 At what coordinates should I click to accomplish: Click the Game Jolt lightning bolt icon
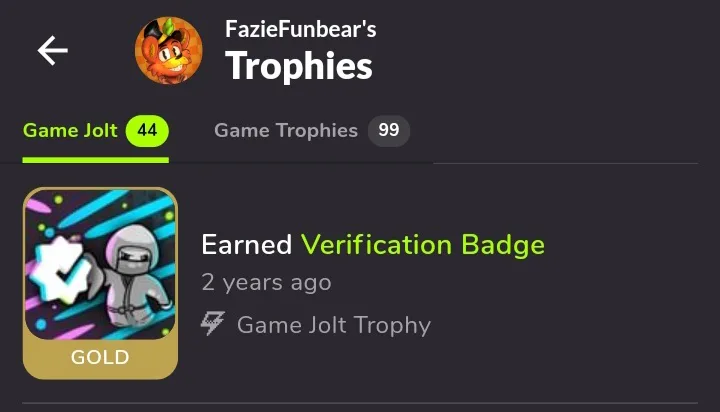pos(213,323)
